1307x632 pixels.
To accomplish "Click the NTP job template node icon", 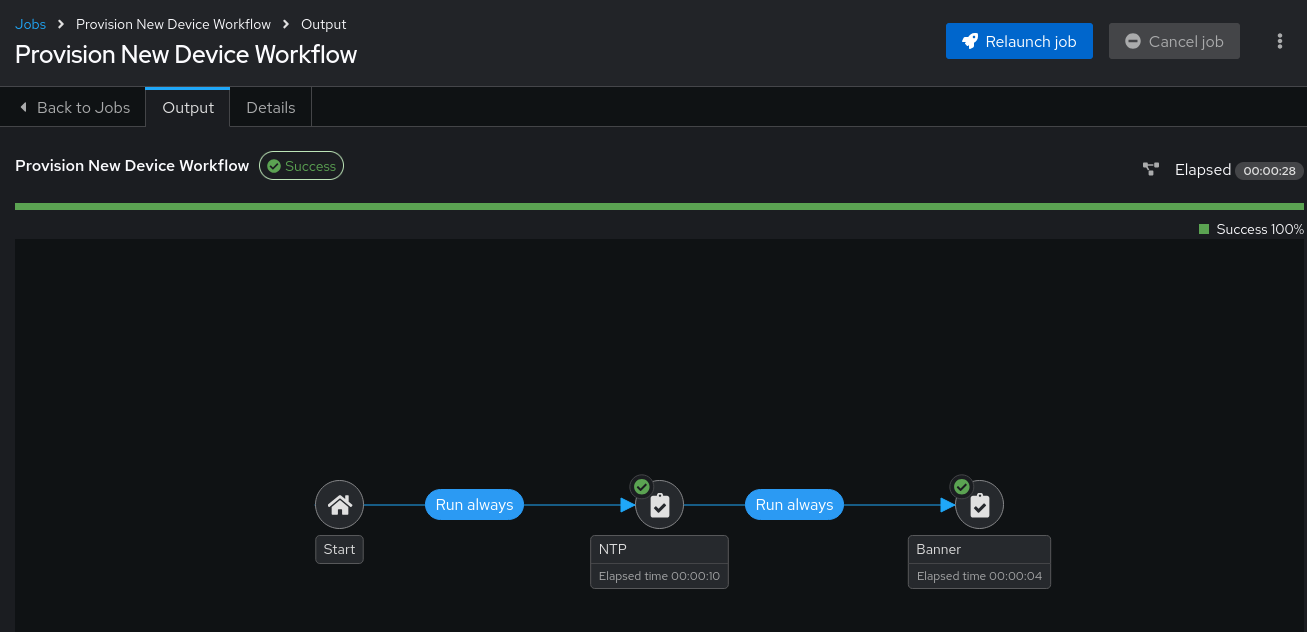I will click(x=660, y=505).
